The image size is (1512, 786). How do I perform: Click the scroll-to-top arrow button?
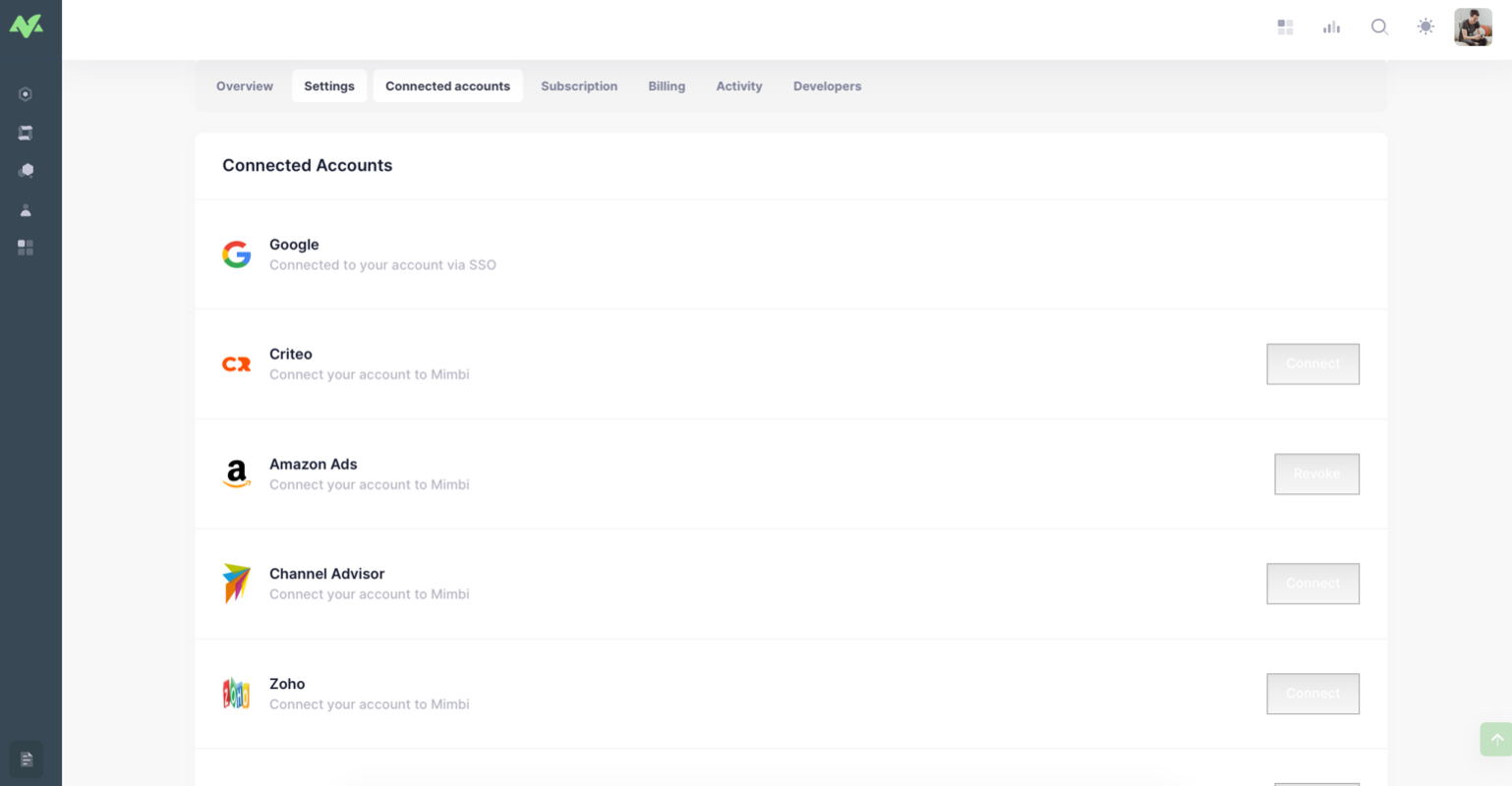click(1495, 739)
